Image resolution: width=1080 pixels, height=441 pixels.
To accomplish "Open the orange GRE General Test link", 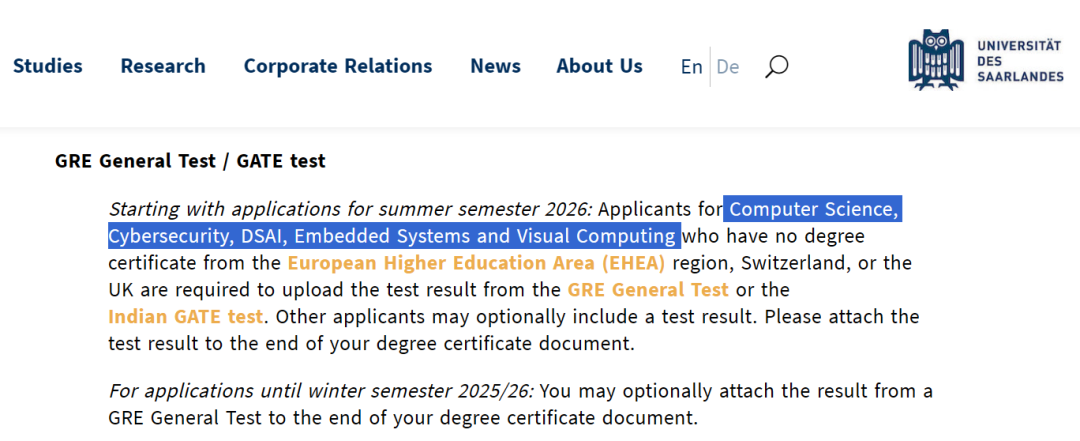I will click(x=648, y=290).
